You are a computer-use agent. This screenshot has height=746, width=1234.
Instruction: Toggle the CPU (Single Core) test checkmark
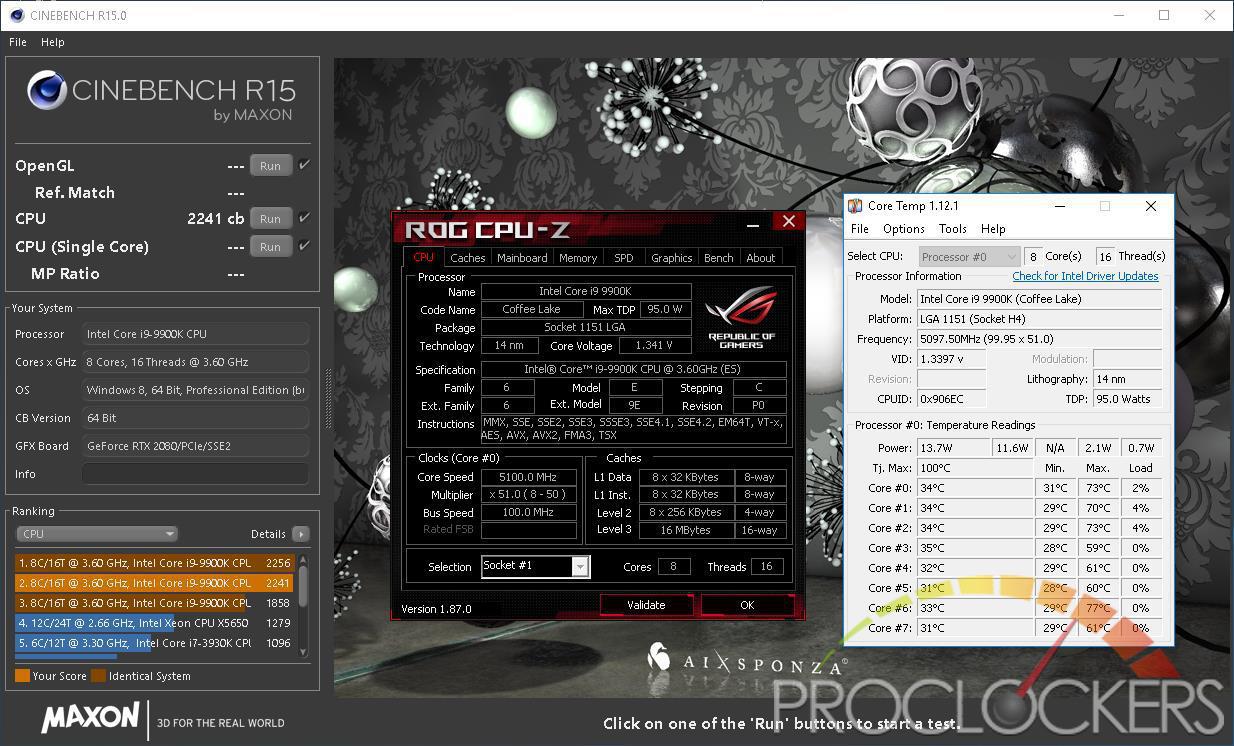[x=304, y=246]
